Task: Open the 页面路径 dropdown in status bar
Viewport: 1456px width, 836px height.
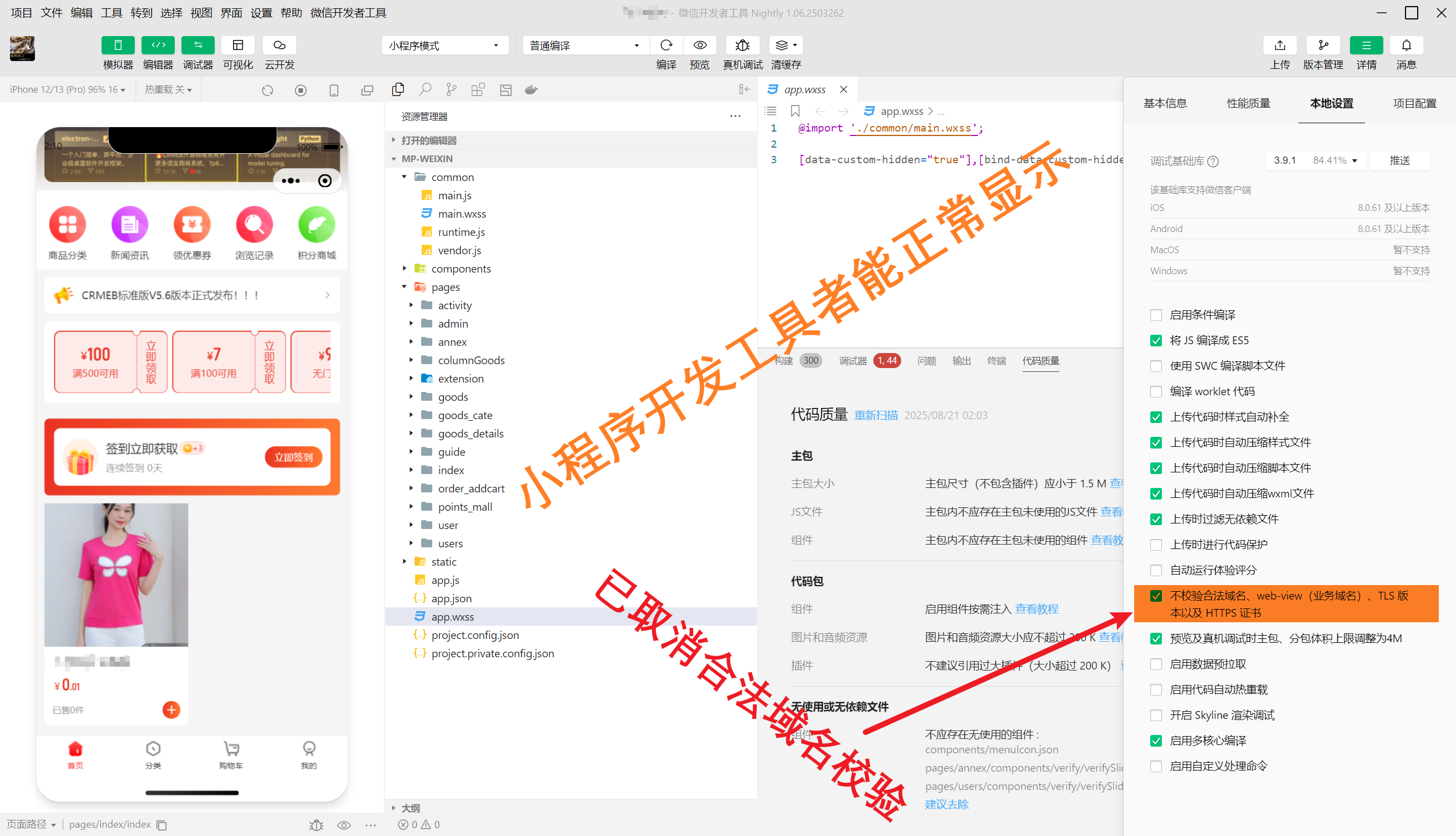Action: coord(32,824)
